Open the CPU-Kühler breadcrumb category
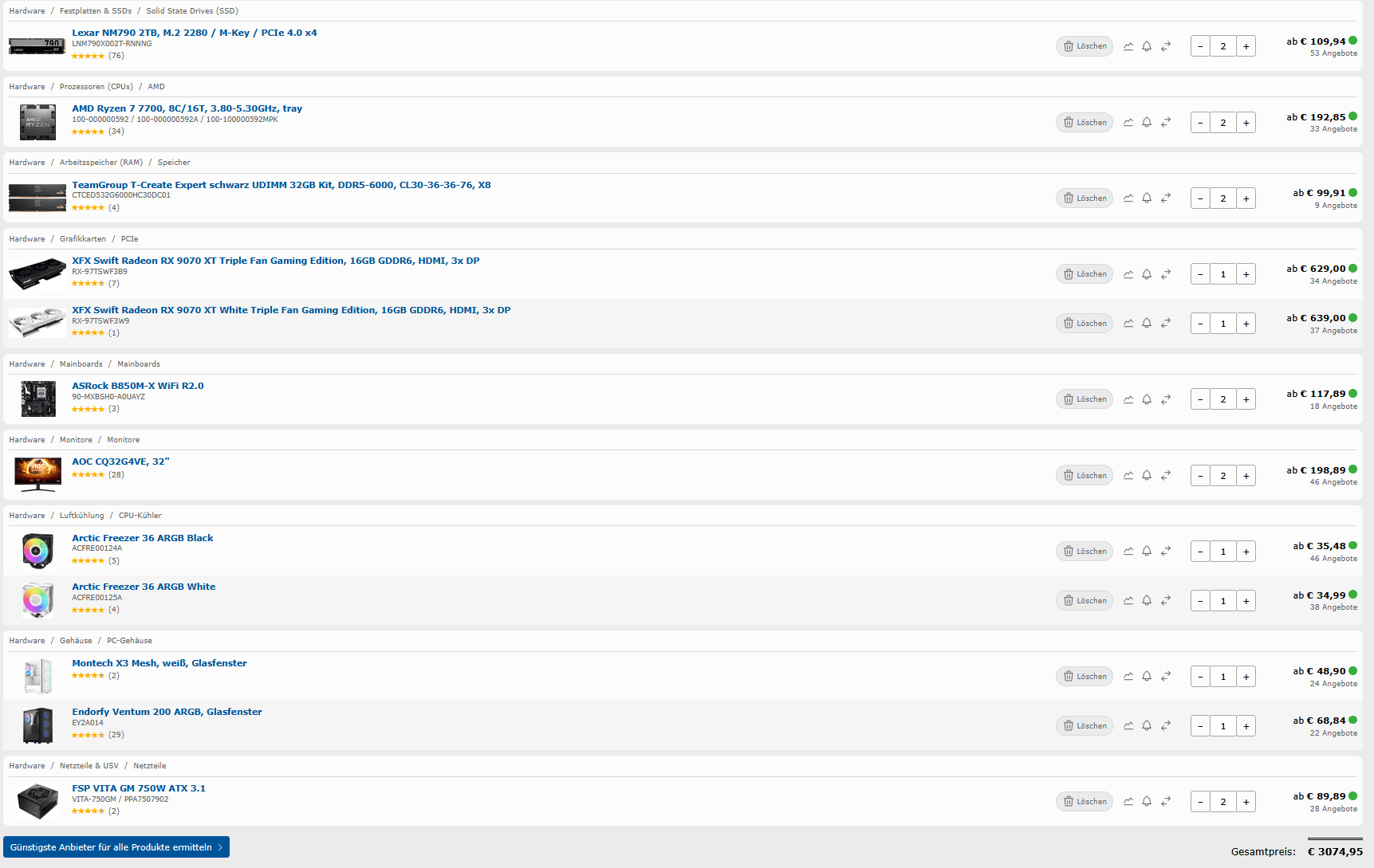 (x=140, y=516)
